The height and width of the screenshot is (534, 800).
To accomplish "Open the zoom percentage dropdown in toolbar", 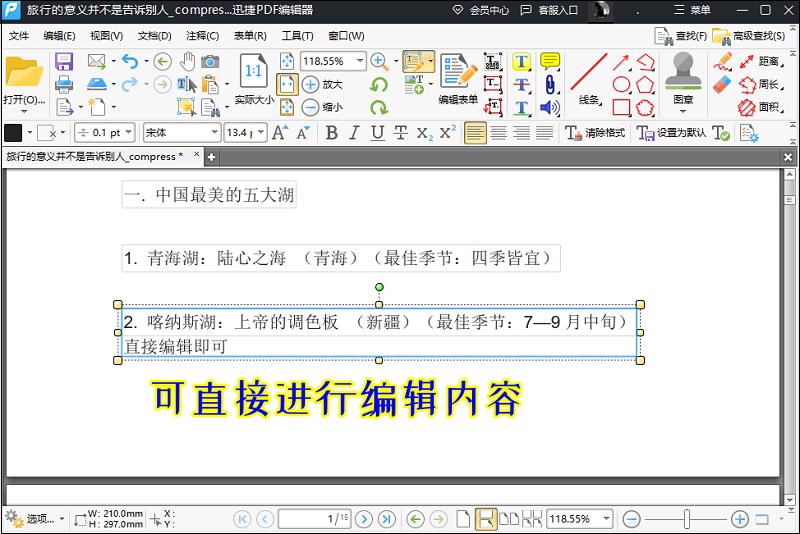I will coord(360,61).
